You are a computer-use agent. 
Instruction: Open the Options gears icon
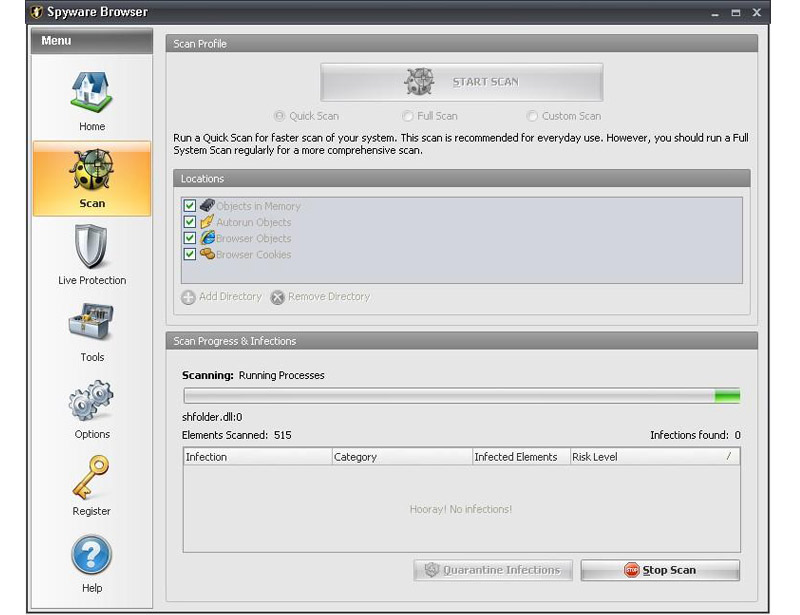click(91, 401)
